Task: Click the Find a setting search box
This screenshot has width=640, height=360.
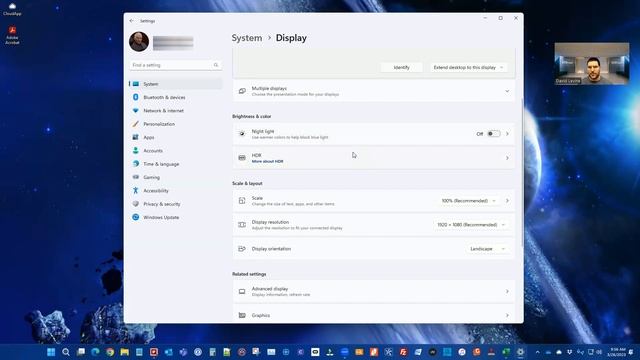Action: point(176,65)
